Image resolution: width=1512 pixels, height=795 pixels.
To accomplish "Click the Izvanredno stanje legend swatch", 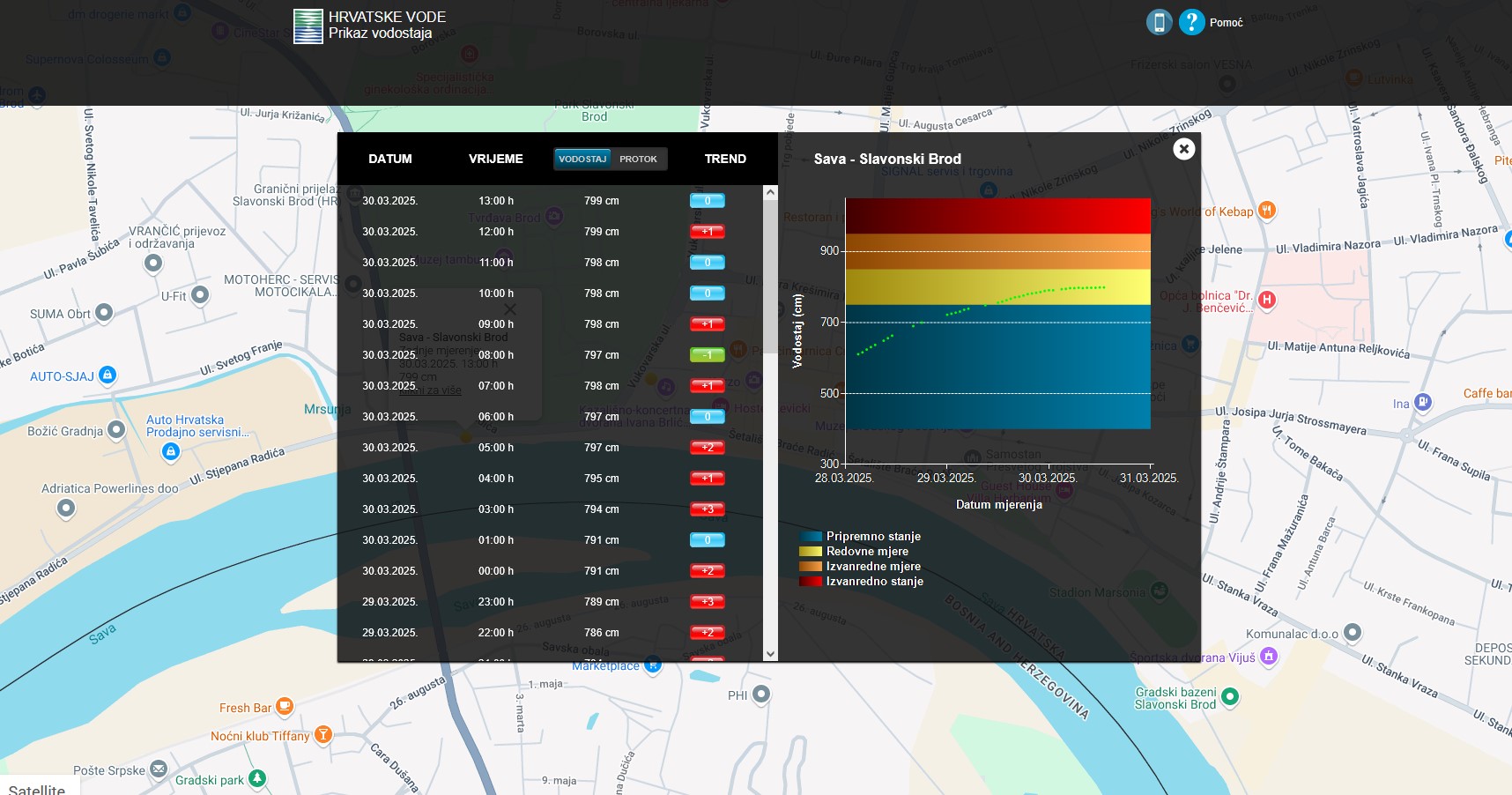I will coord(810,582).
